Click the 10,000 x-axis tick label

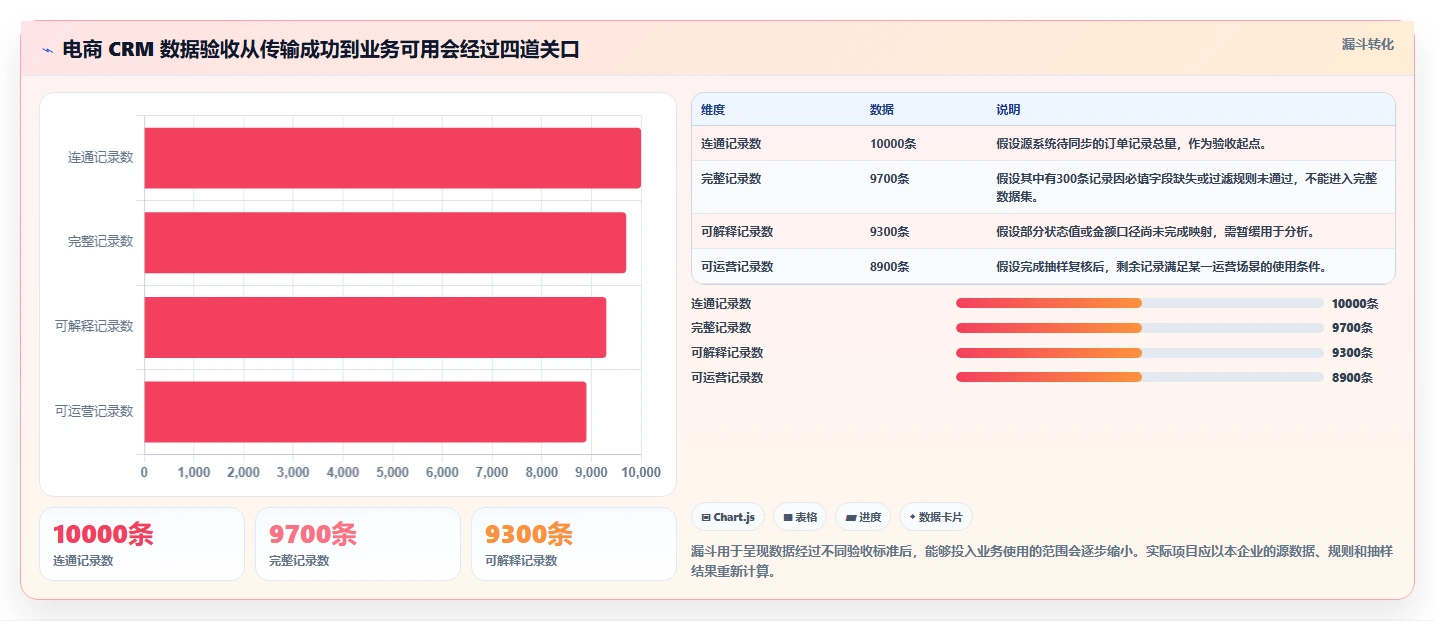pyautogui.click(x=641, y=472)
